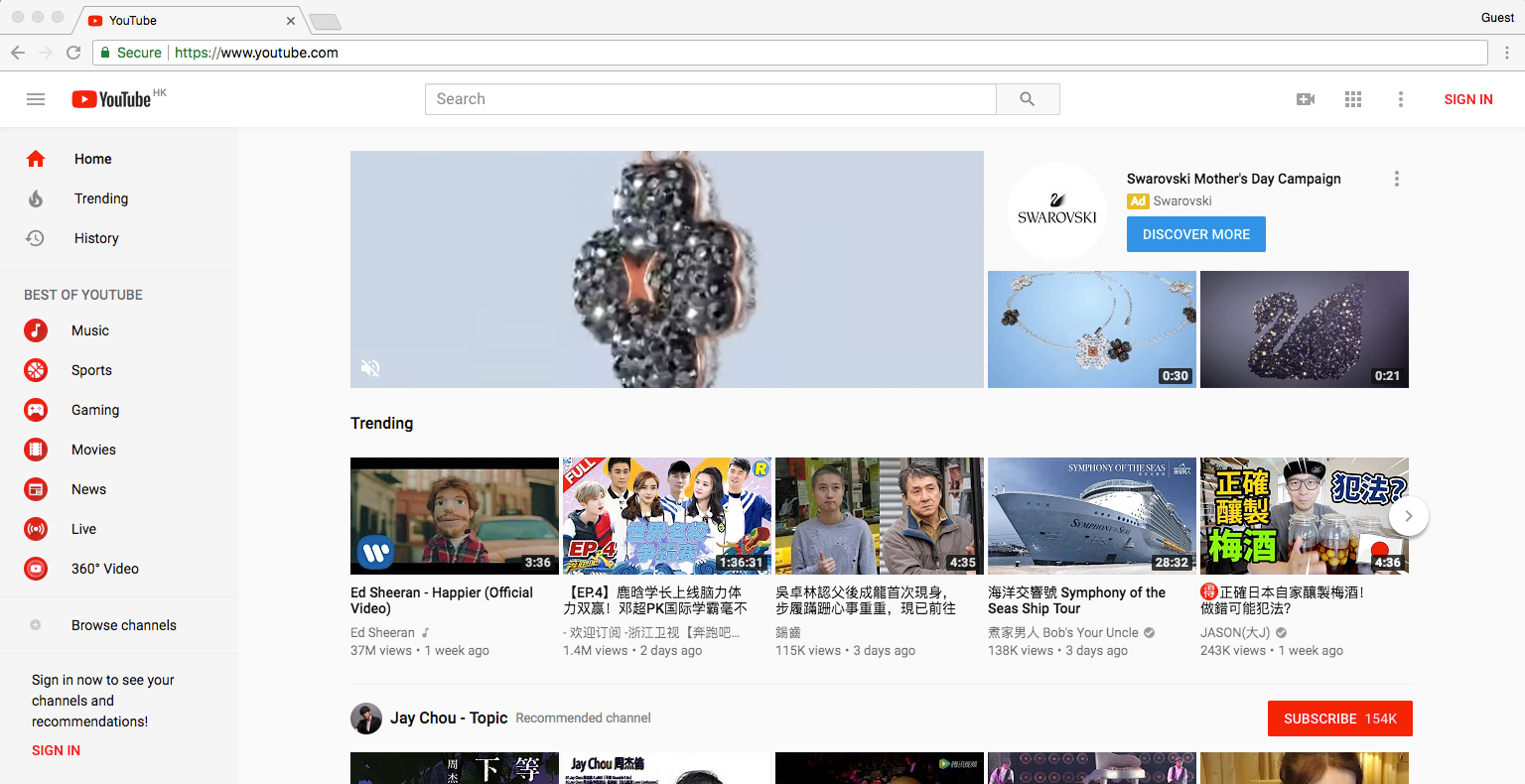Open the YouTube apps grid
1525x784 pixels.
pyautogui.click(x=1353, y=99)
